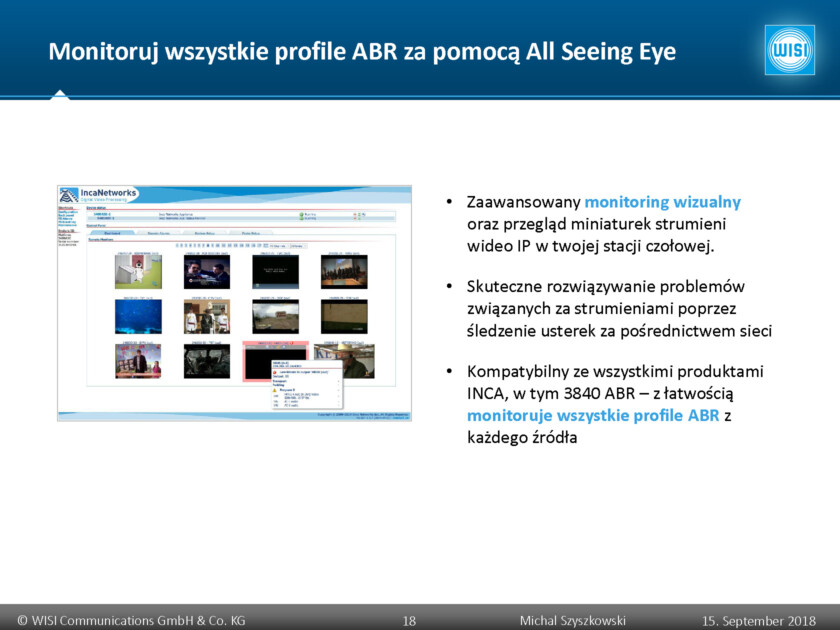Image resolution: width=840 pixels, height=630 pixels.
Task: Open the first dropdown beside the page numbers
Action: coord(276,245)
